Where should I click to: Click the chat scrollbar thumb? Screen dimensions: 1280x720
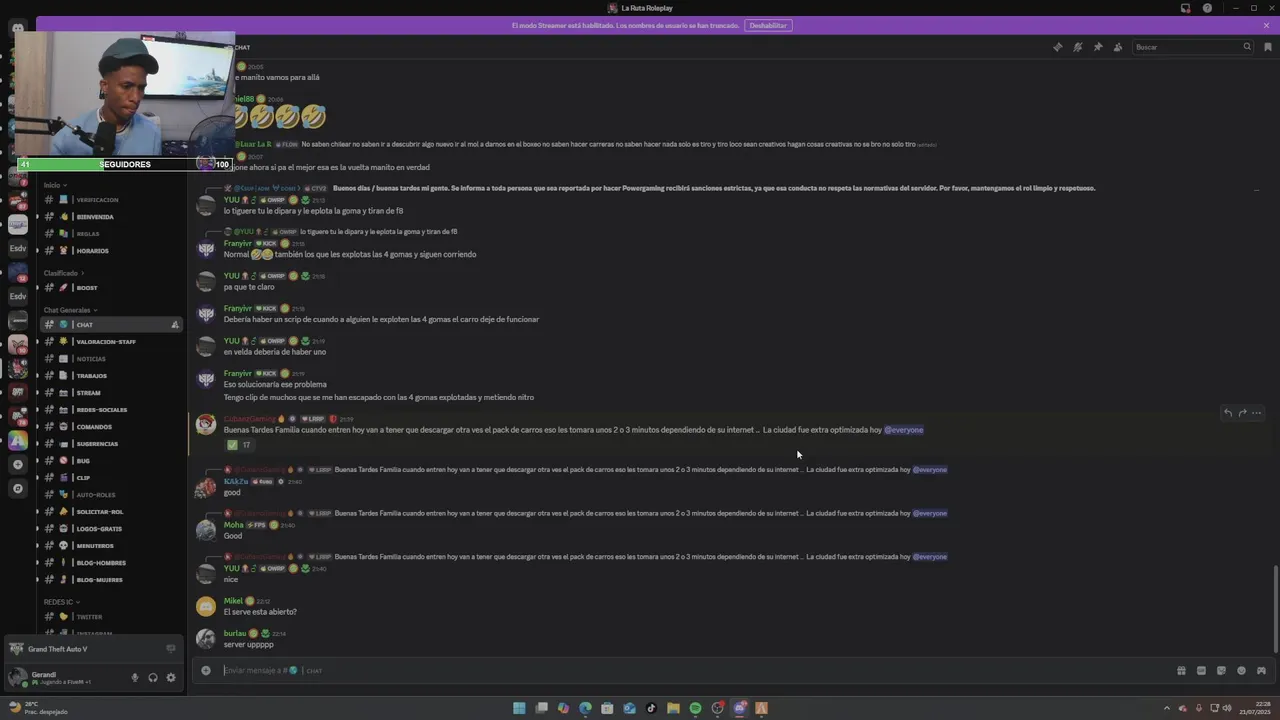[1275, 608]
